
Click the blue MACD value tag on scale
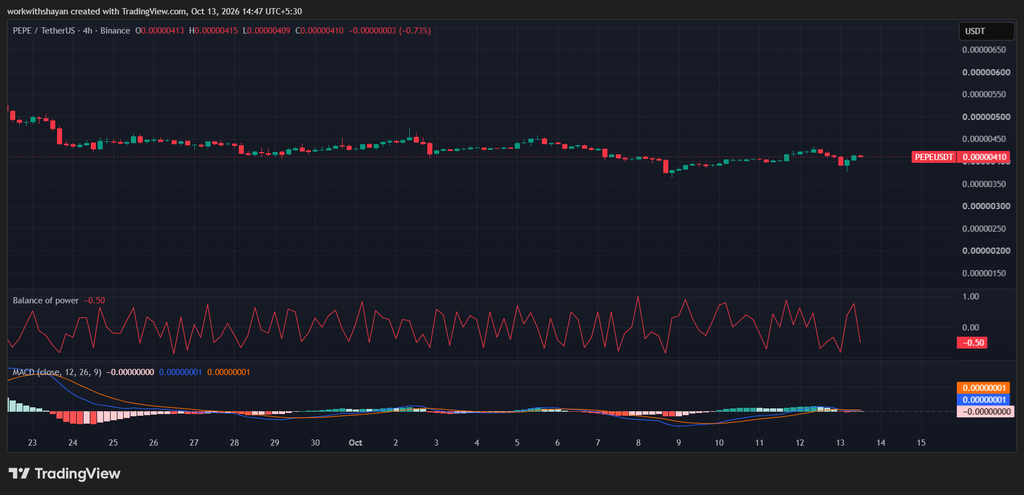coord(985,400)
